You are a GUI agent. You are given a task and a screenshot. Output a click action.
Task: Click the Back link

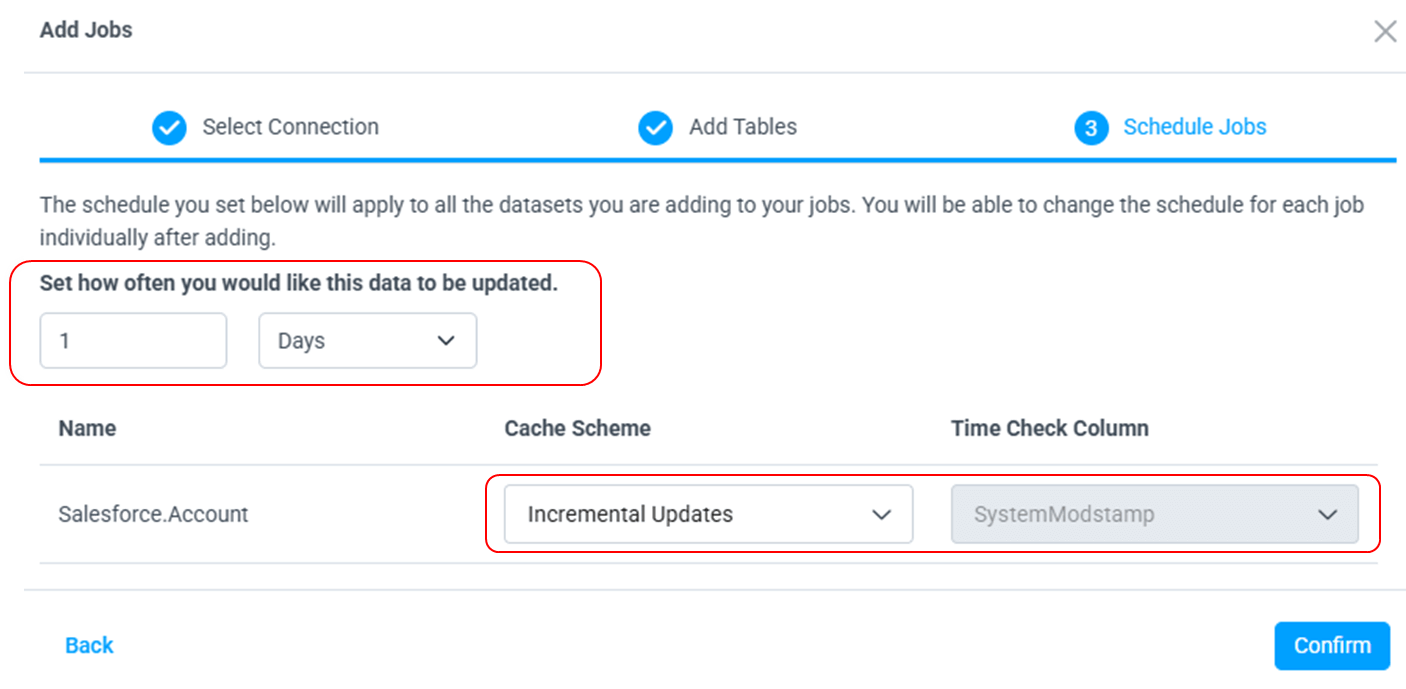coord(89,645)
